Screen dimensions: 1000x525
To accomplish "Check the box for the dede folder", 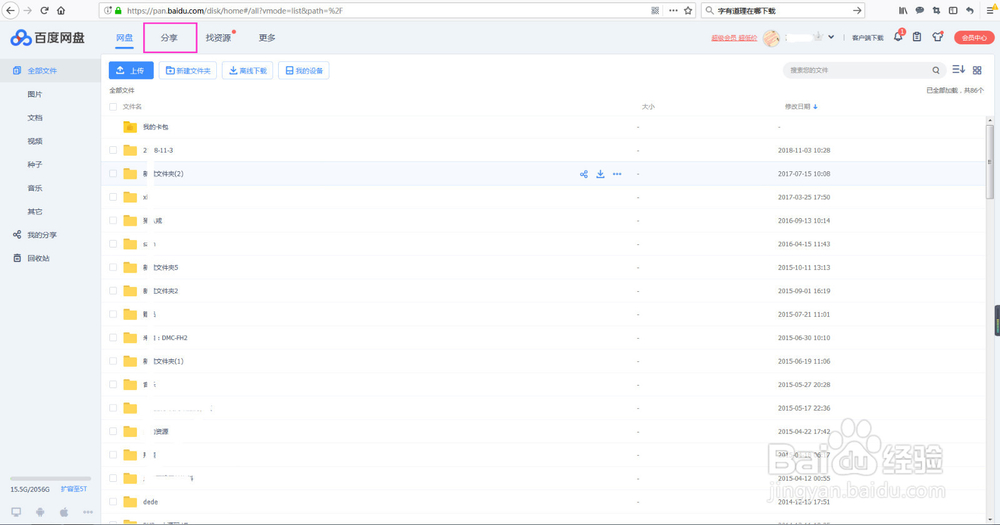I will point(113,502).
